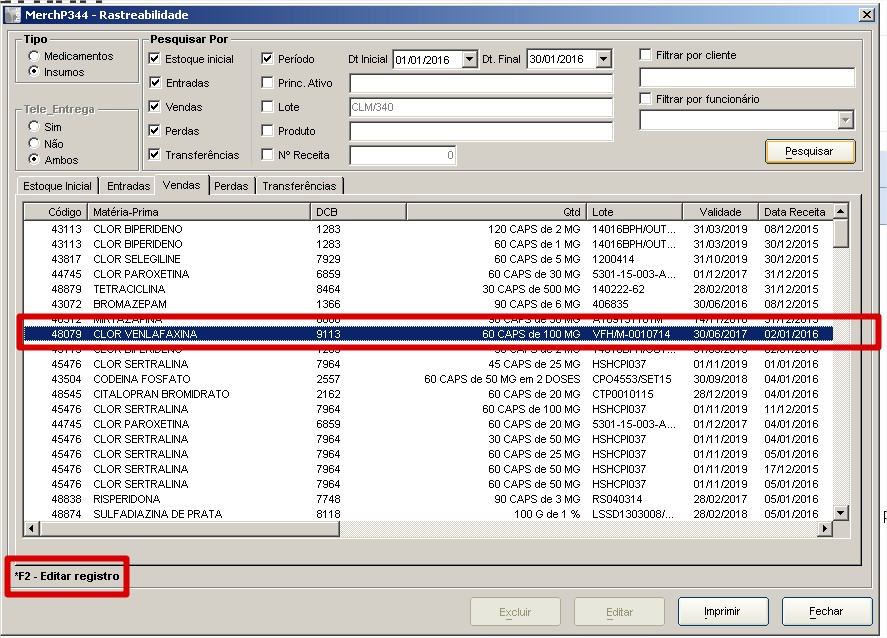This screenshot has width=887, height=638.
Task: Enable the Lote filter checkbox
Action: 267,106
